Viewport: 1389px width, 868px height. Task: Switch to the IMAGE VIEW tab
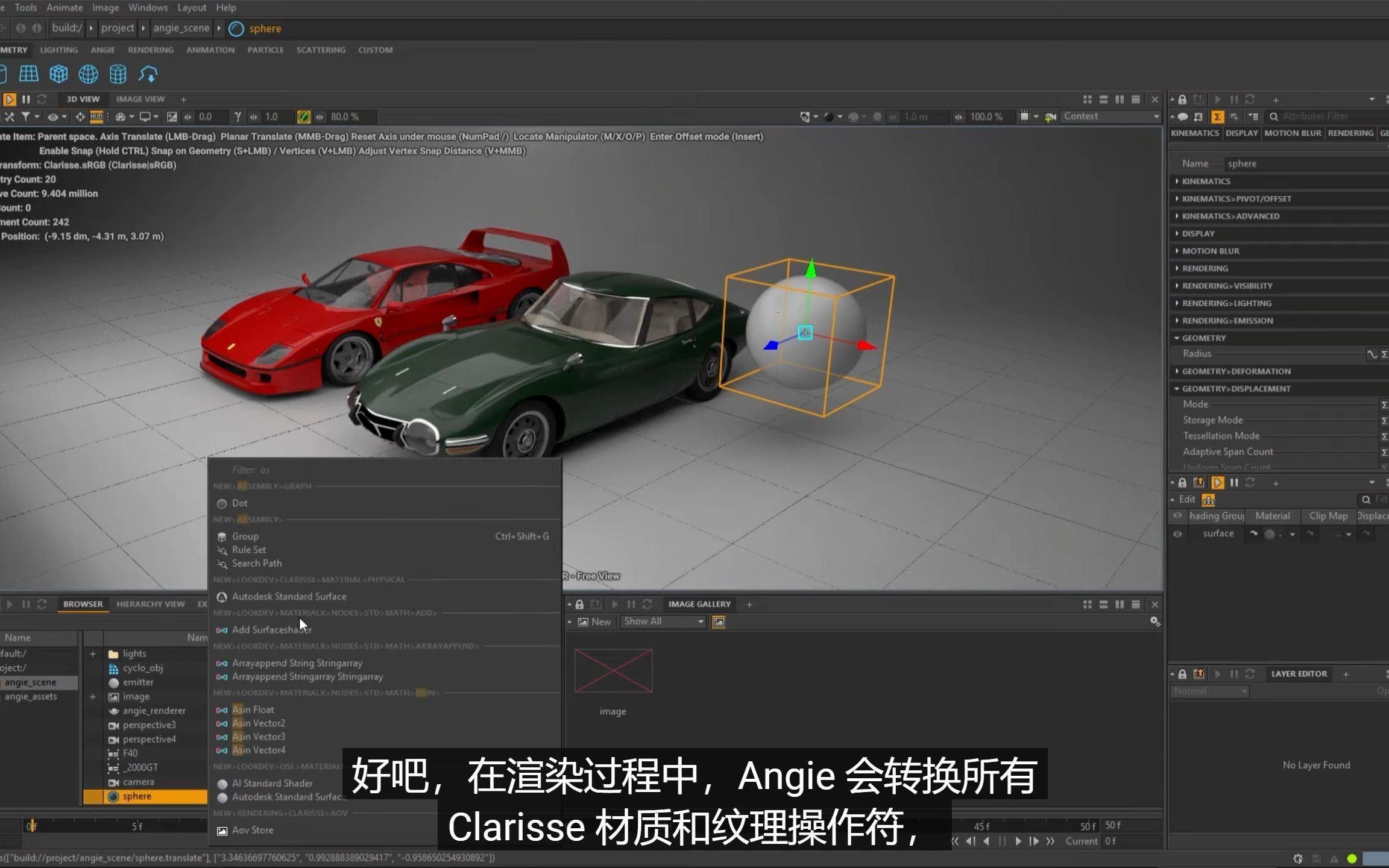coord(140,98)
